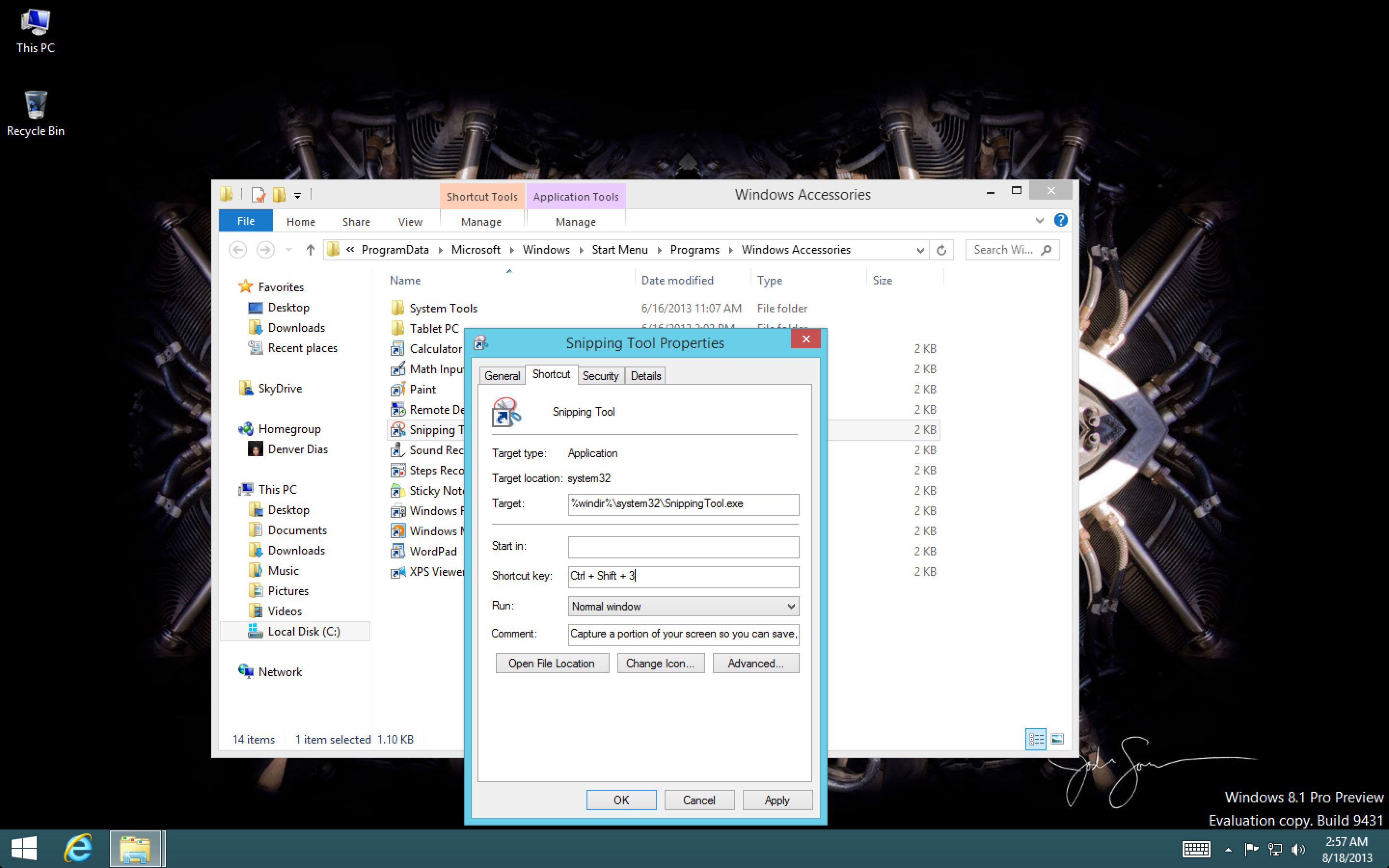Select Denver Dias under Homegroup

coord(287,449)
